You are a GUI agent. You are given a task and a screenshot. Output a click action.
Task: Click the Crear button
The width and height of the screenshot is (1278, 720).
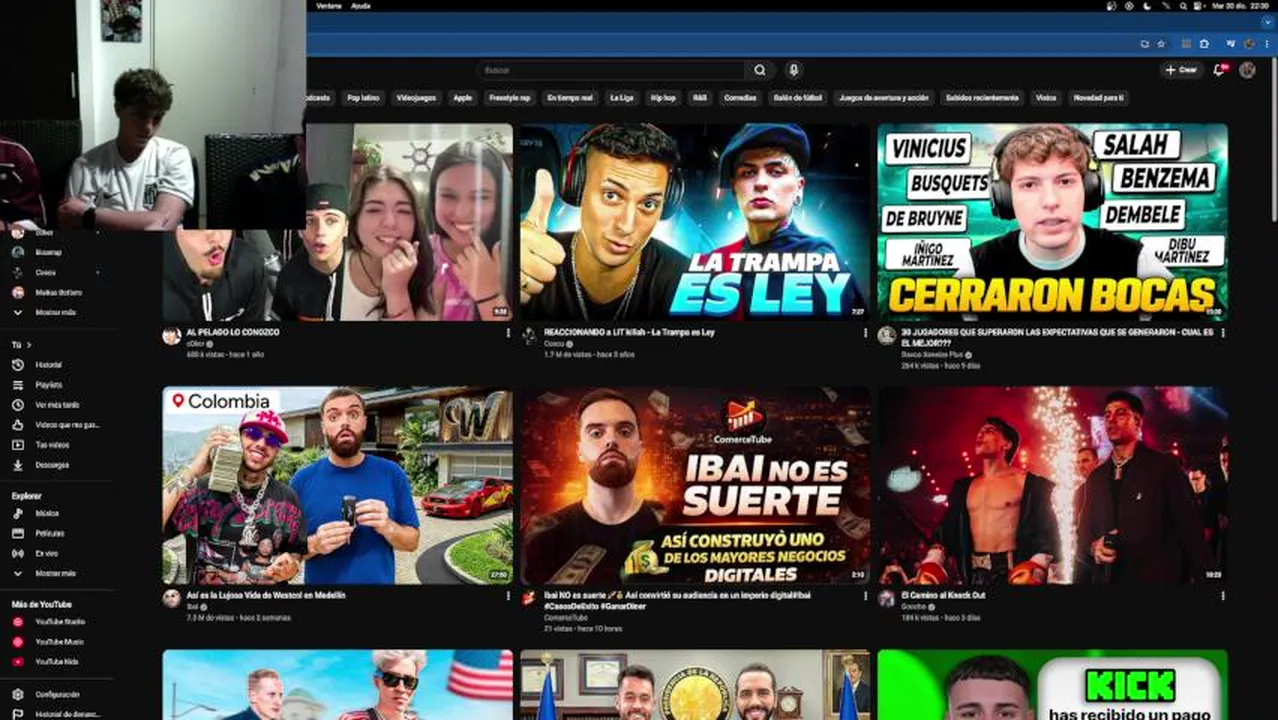coord(1181,70)
